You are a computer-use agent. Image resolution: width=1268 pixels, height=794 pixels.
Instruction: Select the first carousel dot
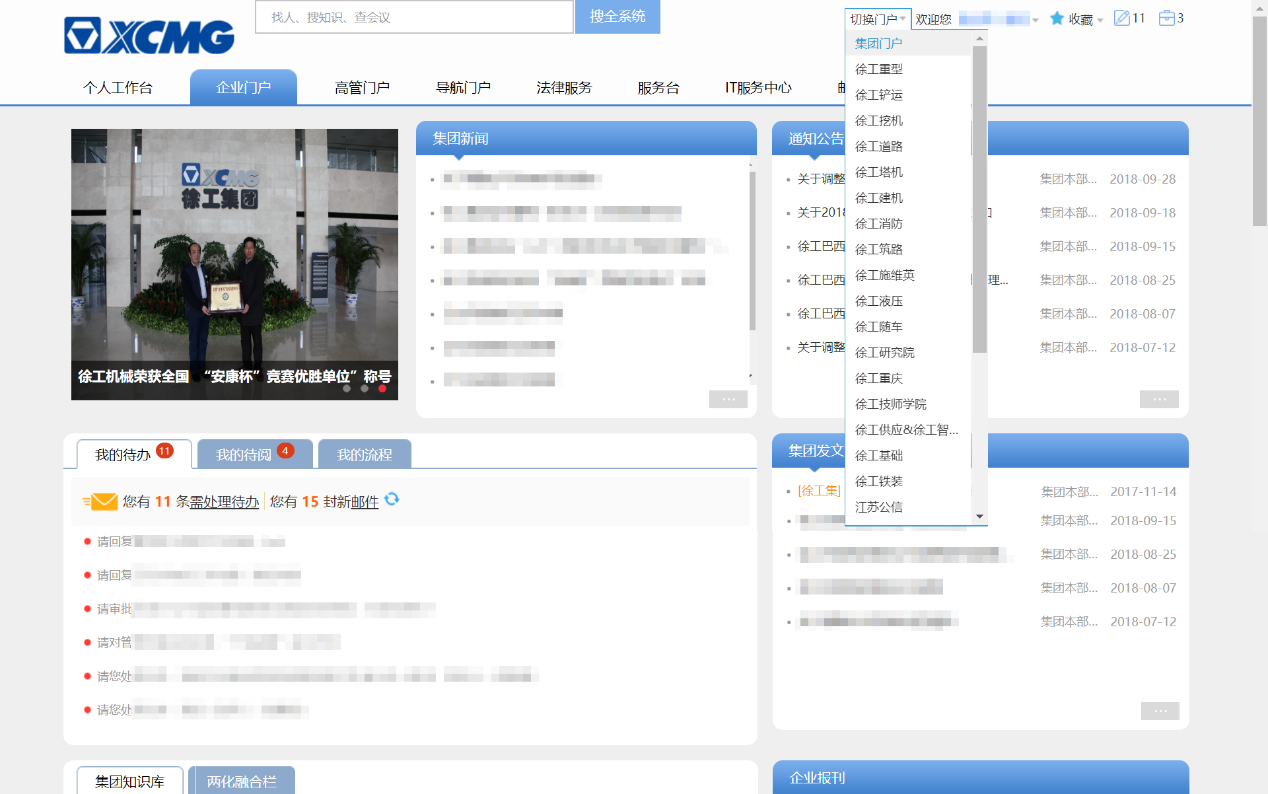pos(347,388)
